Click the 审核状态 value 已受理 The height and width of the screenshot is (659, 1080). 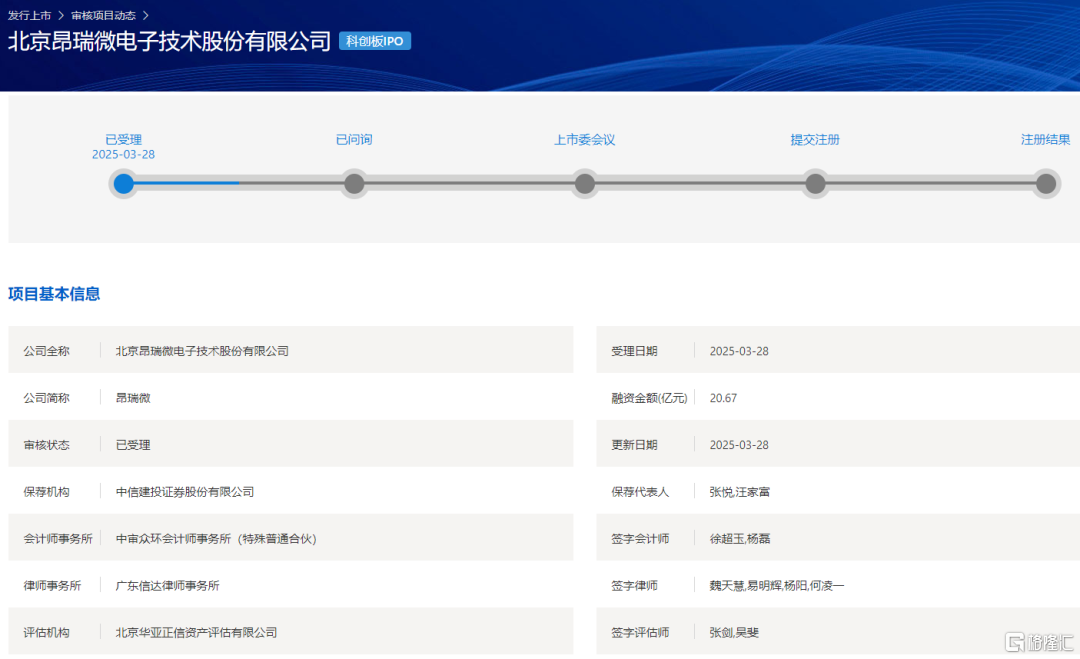(133, 445)
